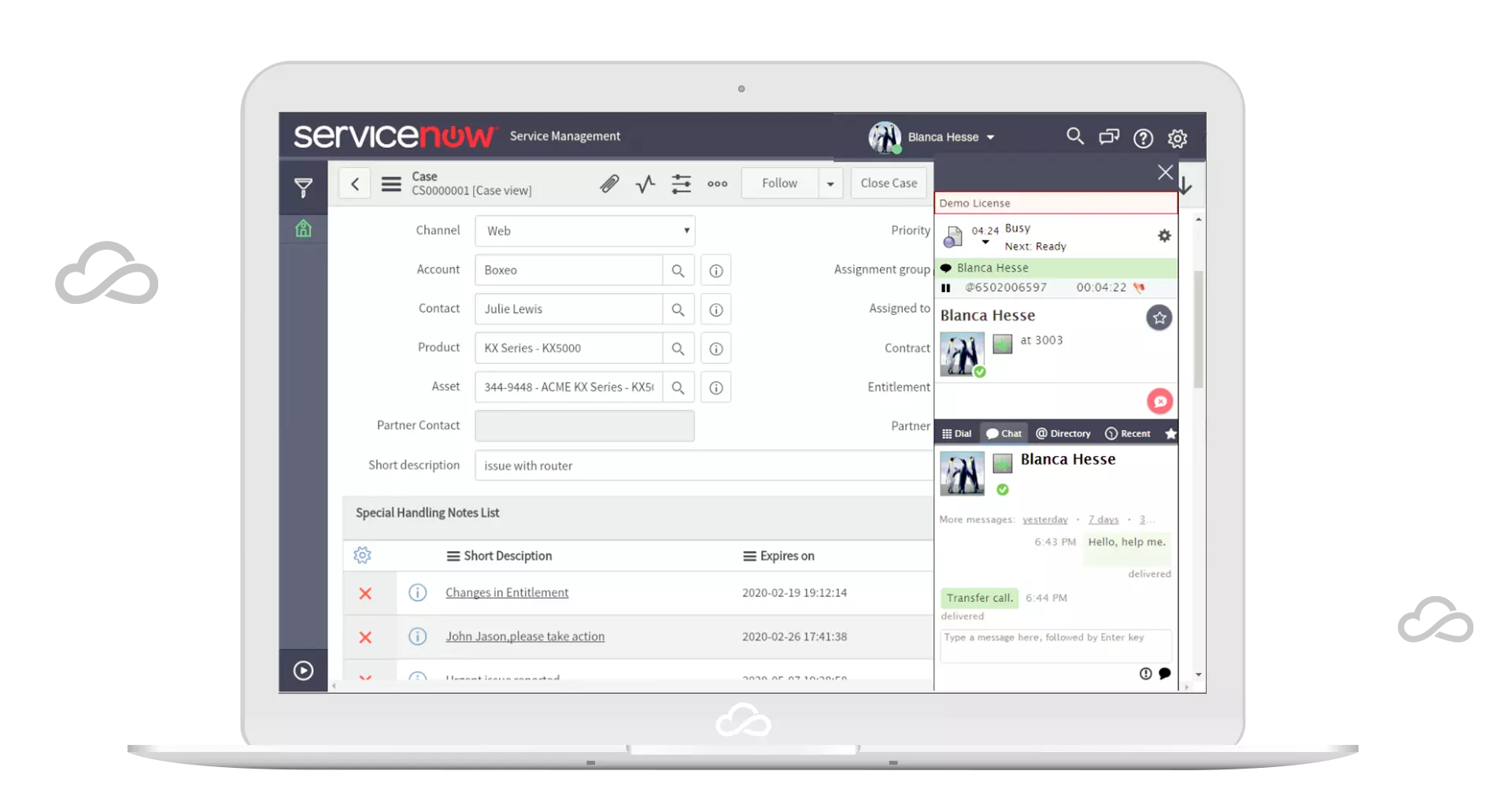Viewport: 1512px width, 808px height.
Task: Open the list settings gear in Special Handling Notes
Action: click(x=362, y=555)
